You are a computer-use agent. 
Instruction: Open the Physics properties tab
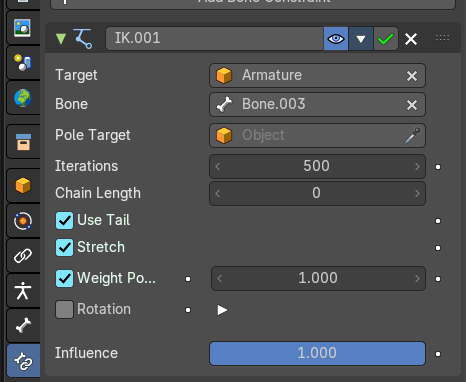click(23, 221)
